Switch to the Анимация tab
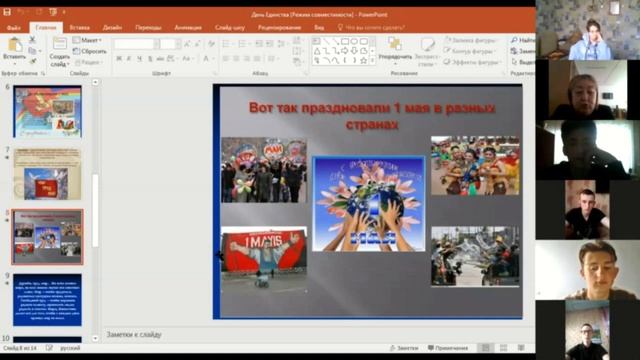This screenshot has height=360, width=640. click(188, 28)
